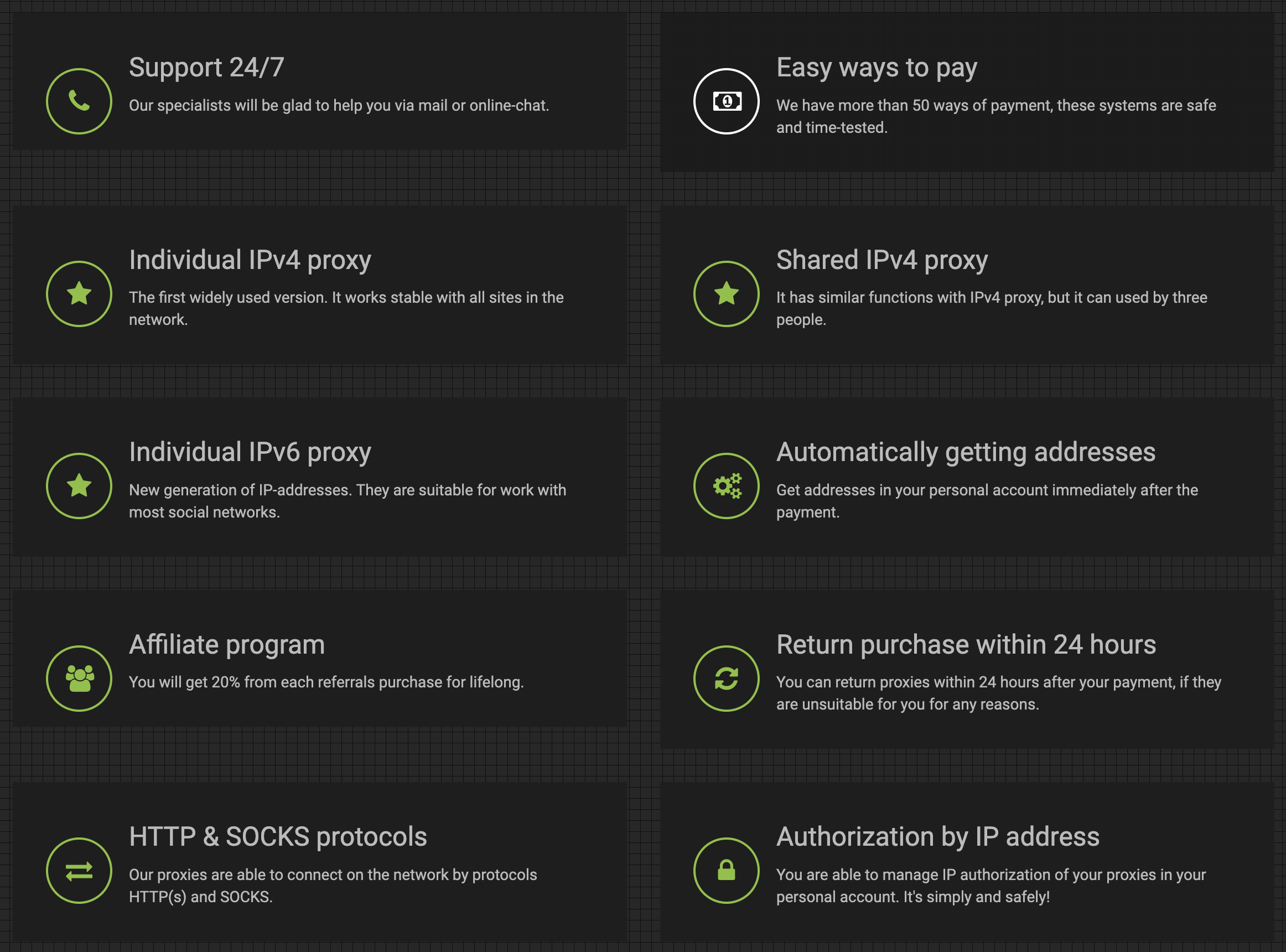Click the refresh arrows icon for returns

[x=727, y=678]
